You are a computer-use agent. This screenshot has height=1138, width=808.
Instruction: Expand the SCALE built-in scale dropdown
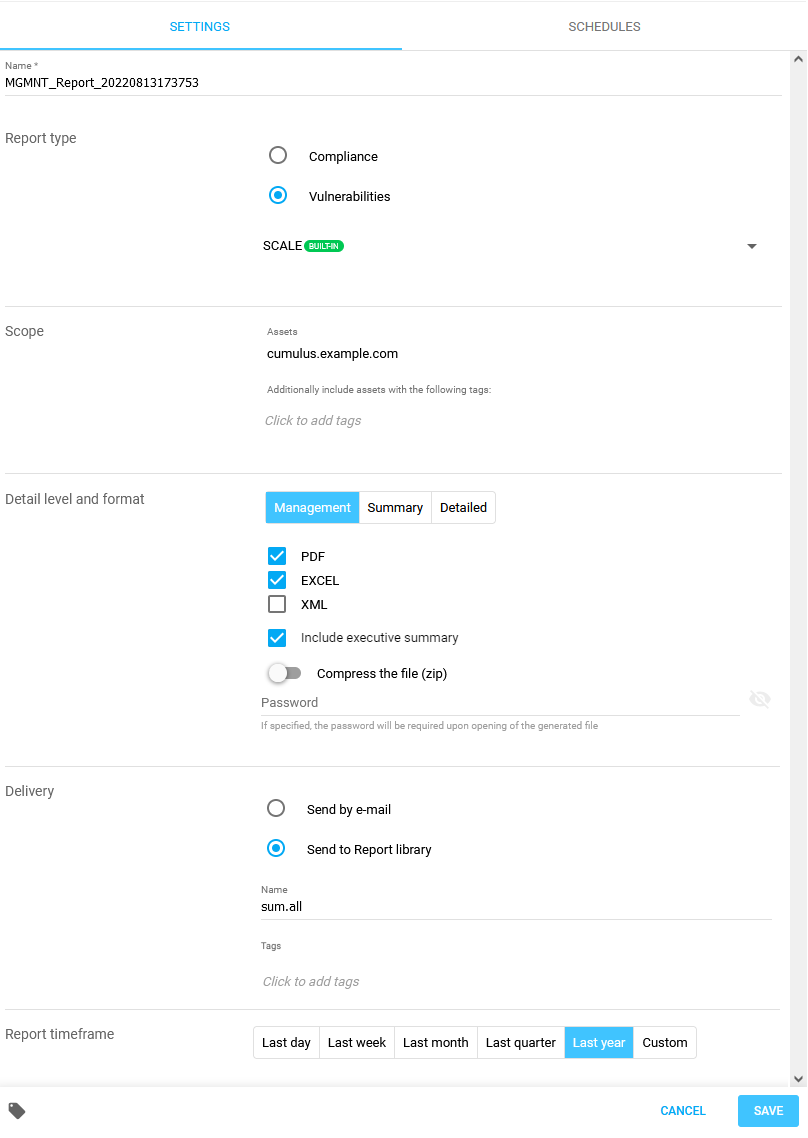pyautogui.click(x=751, y=245)
